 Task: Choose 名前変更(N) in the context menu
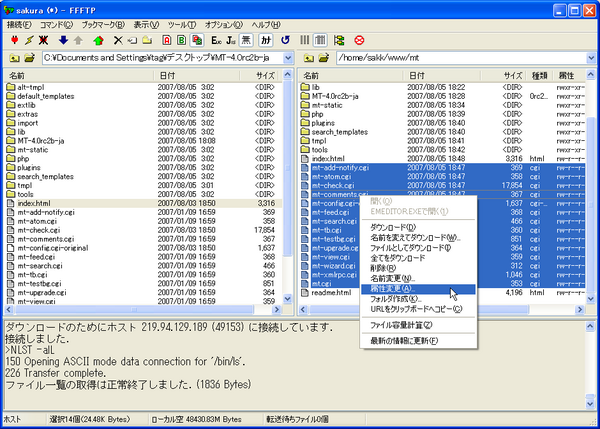(418, 279)
